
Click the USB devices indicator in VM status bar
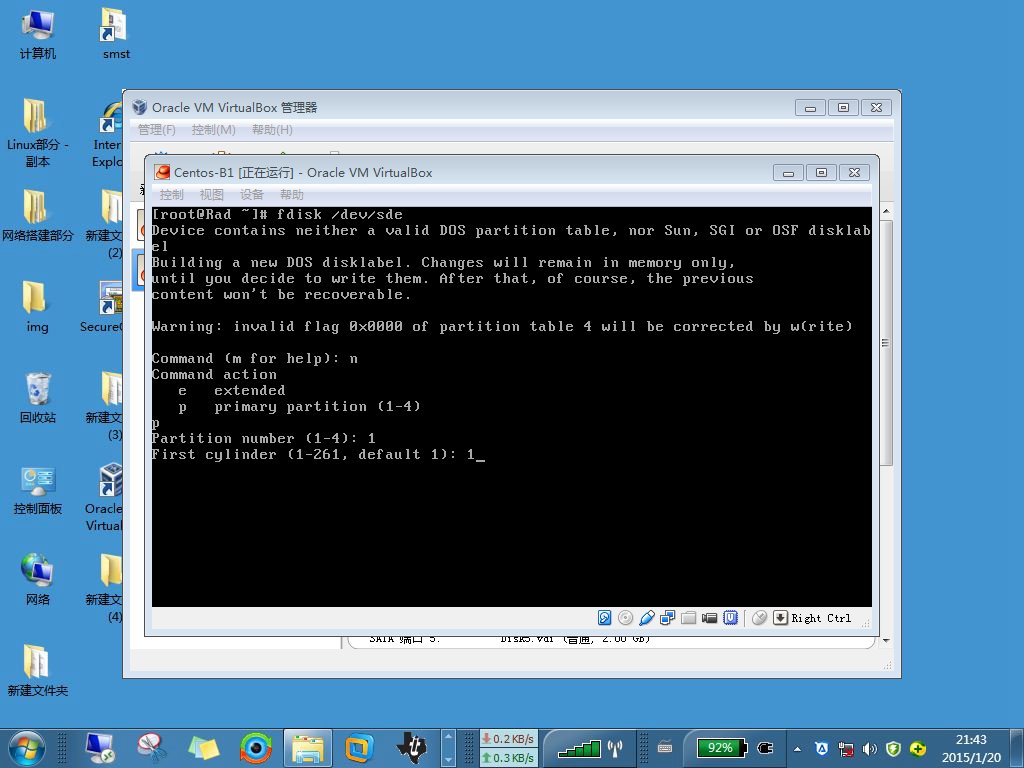647,618
